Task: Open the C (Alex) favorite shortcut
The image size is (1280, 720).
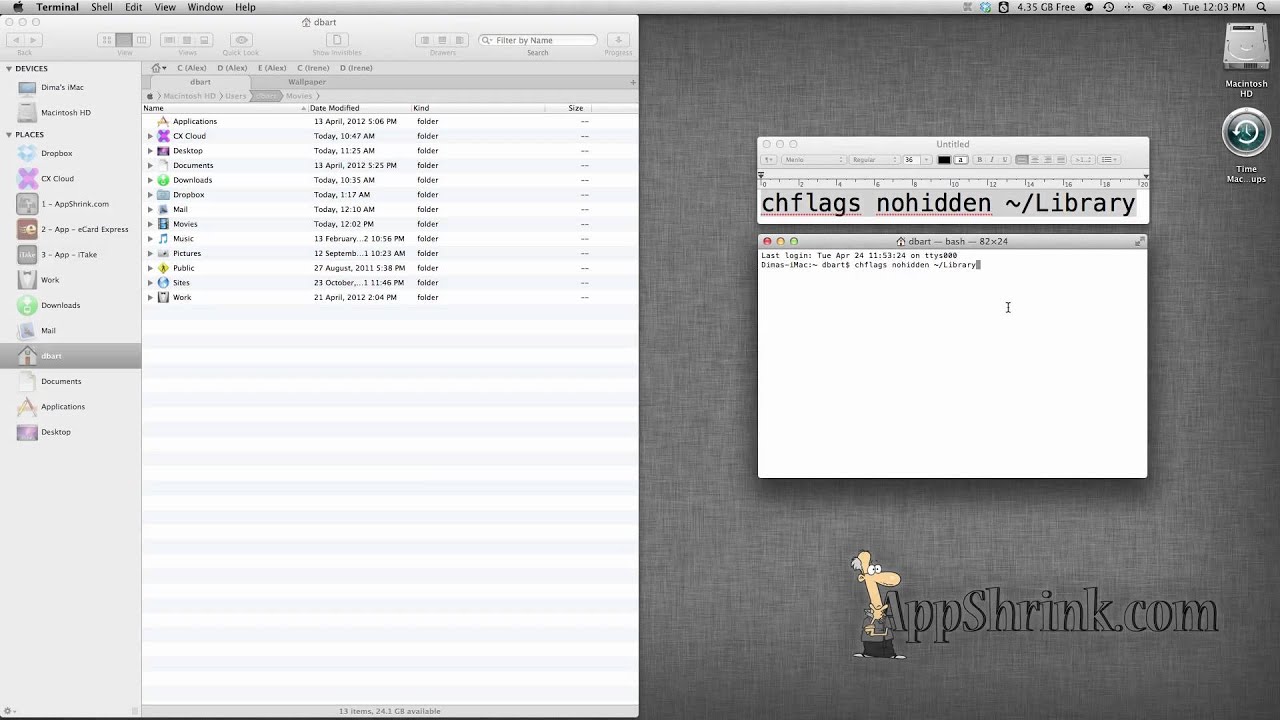Action: pos(192,68)
